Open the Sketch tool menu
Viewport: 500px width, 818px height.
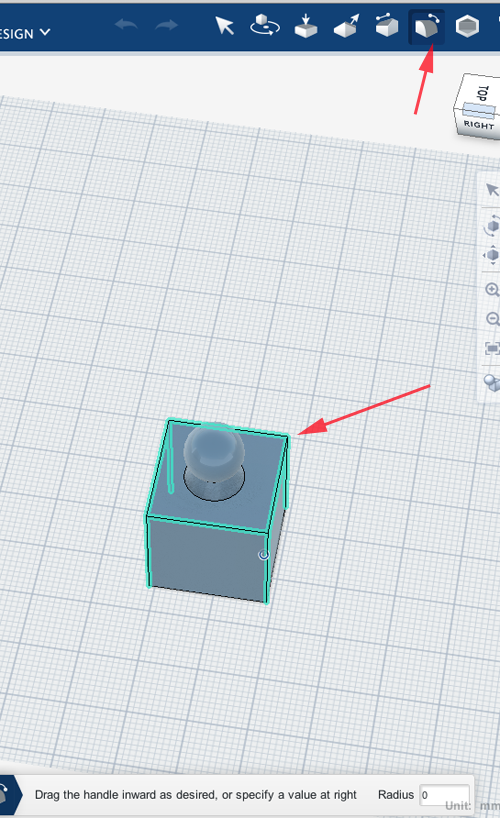[346, 26]
